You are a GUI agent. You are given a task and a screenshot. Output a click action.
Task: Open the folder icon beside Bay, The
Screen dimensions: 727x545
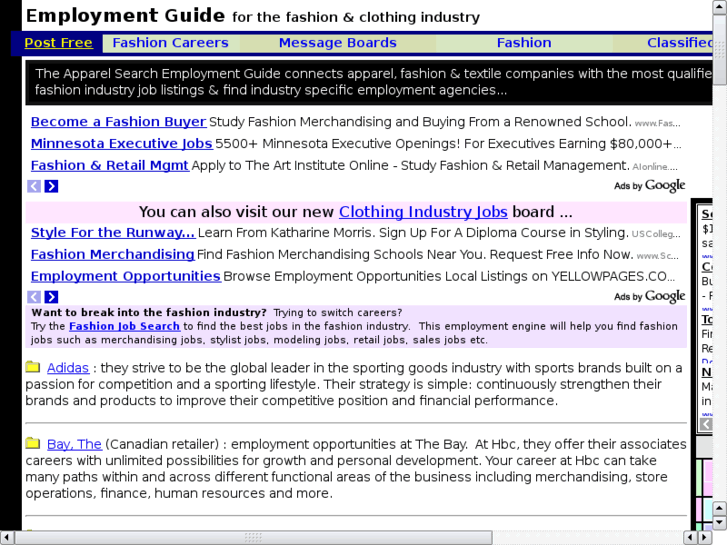click(x=33, y=443)
